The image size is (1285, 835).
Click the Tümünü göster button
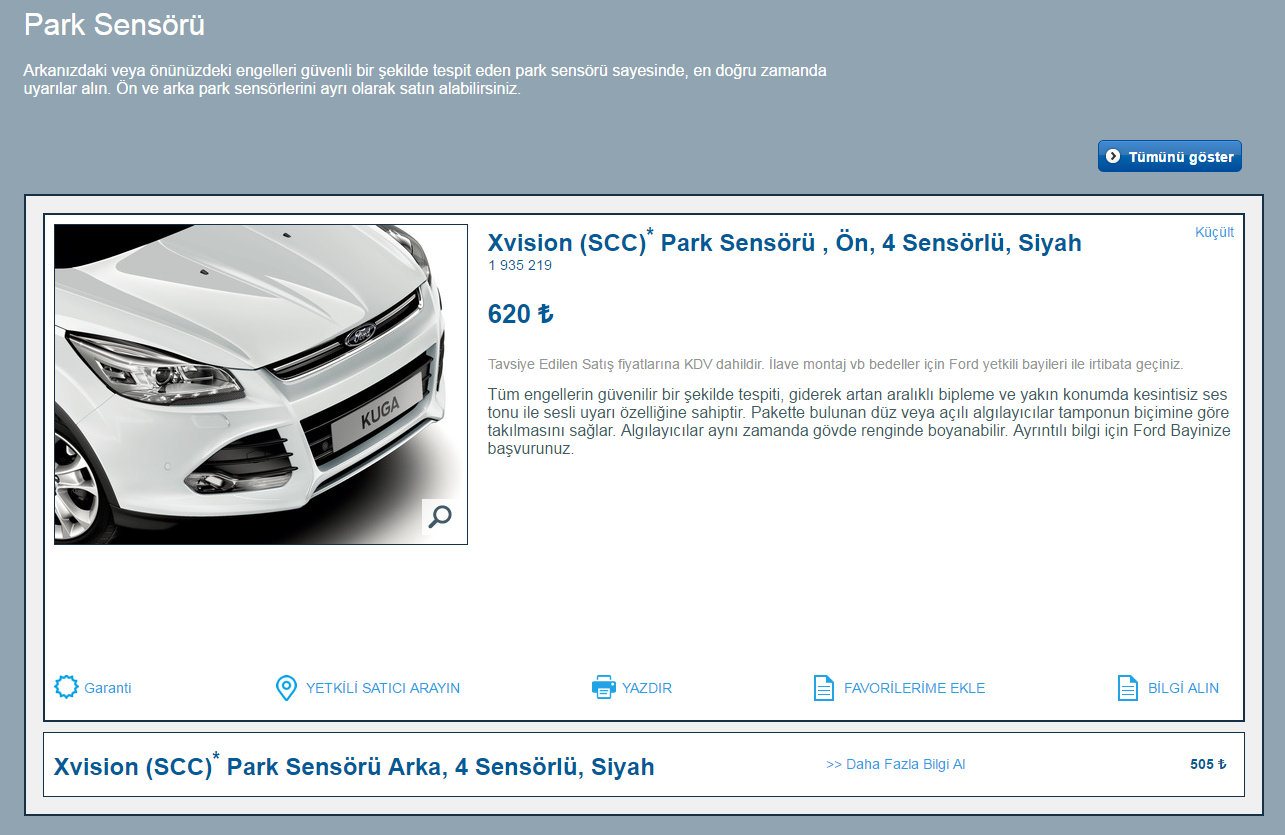point(1170,156)
